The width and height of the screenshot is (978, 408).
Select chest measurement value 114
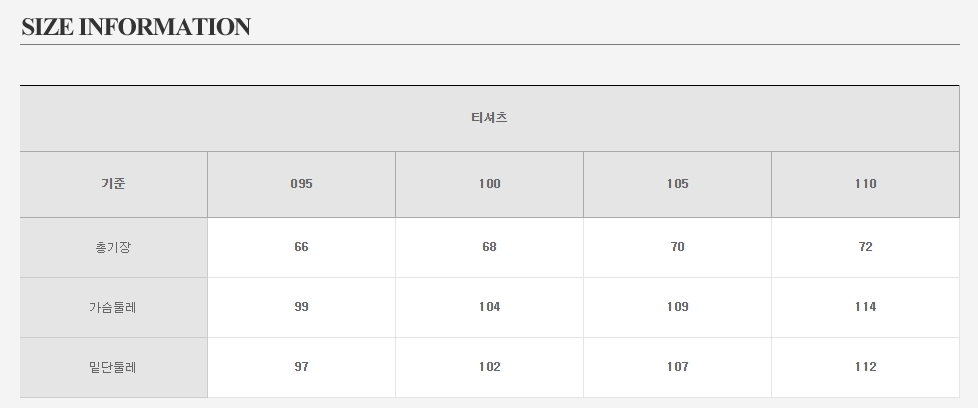[x=865, y=307]
